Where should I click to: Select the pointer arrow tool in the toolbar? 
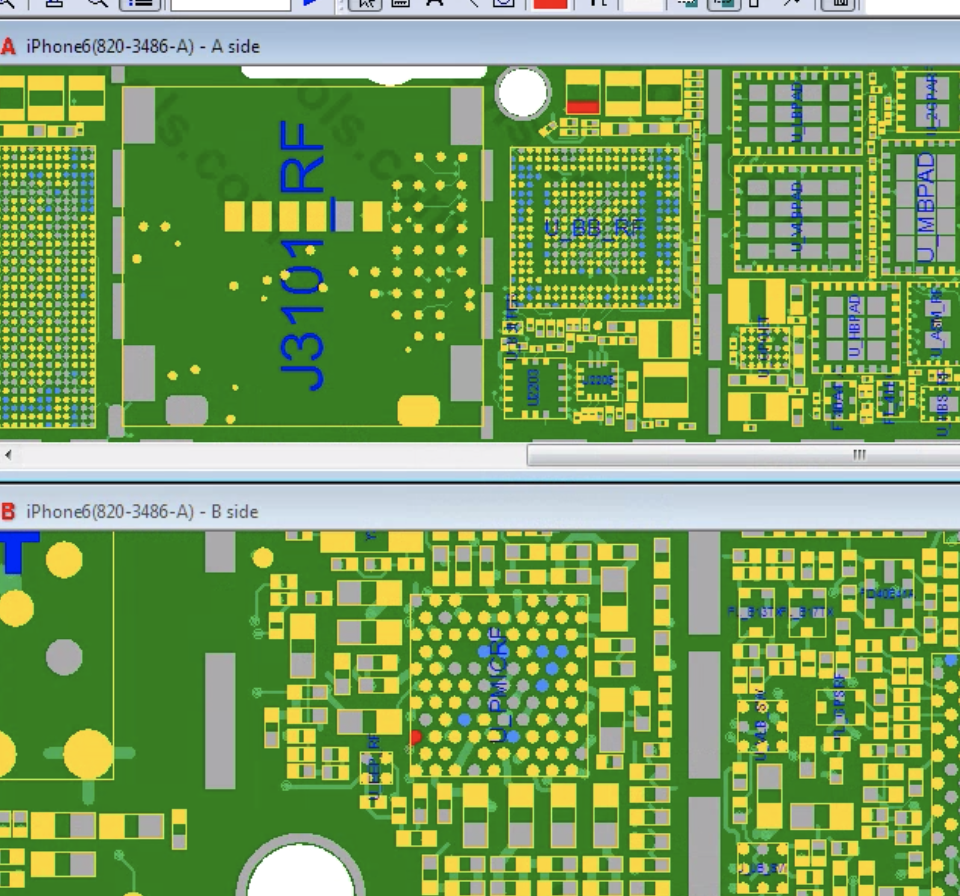point(366,4)
